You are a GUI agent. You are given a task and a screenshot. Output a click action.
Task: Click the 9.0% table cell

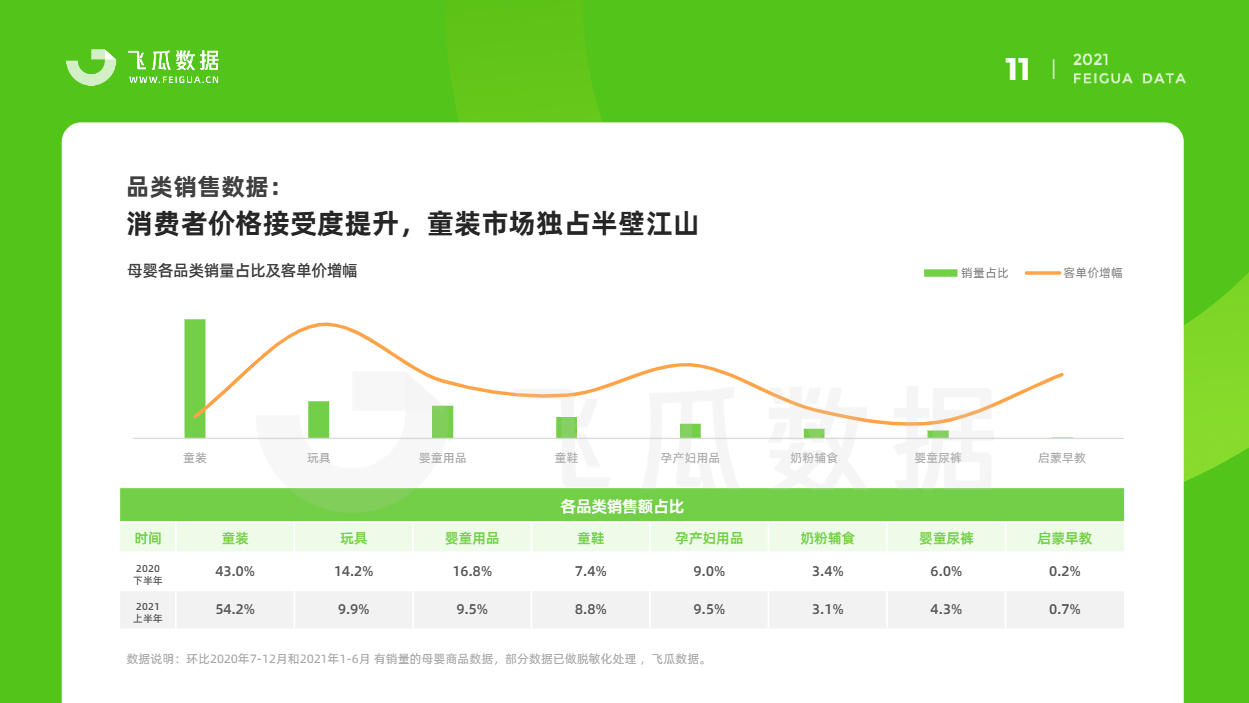pyautogui.click(x=709, y=571)
